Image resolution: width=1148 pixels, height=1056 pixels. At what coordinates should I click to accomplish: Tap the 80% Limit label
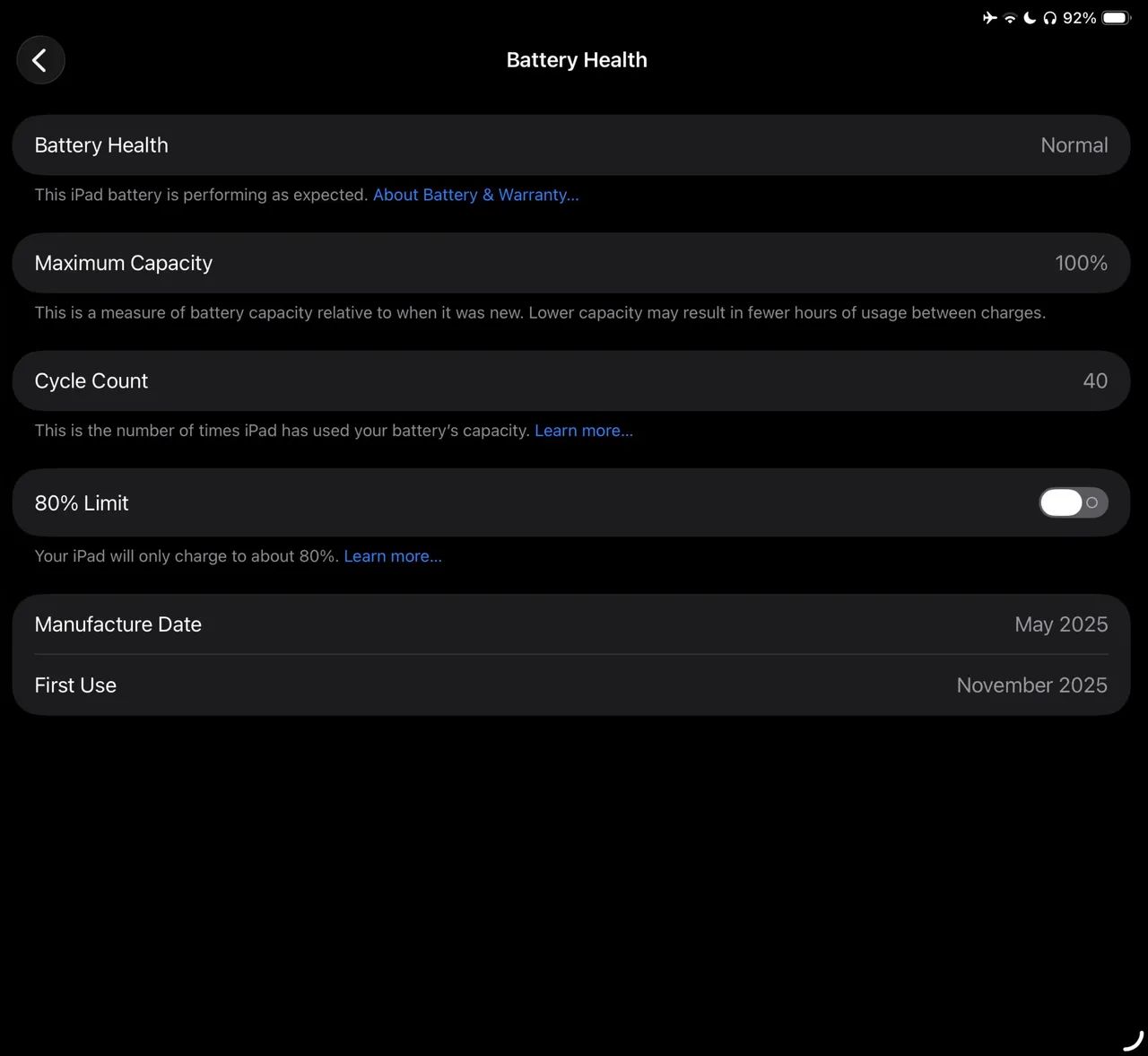82,503
